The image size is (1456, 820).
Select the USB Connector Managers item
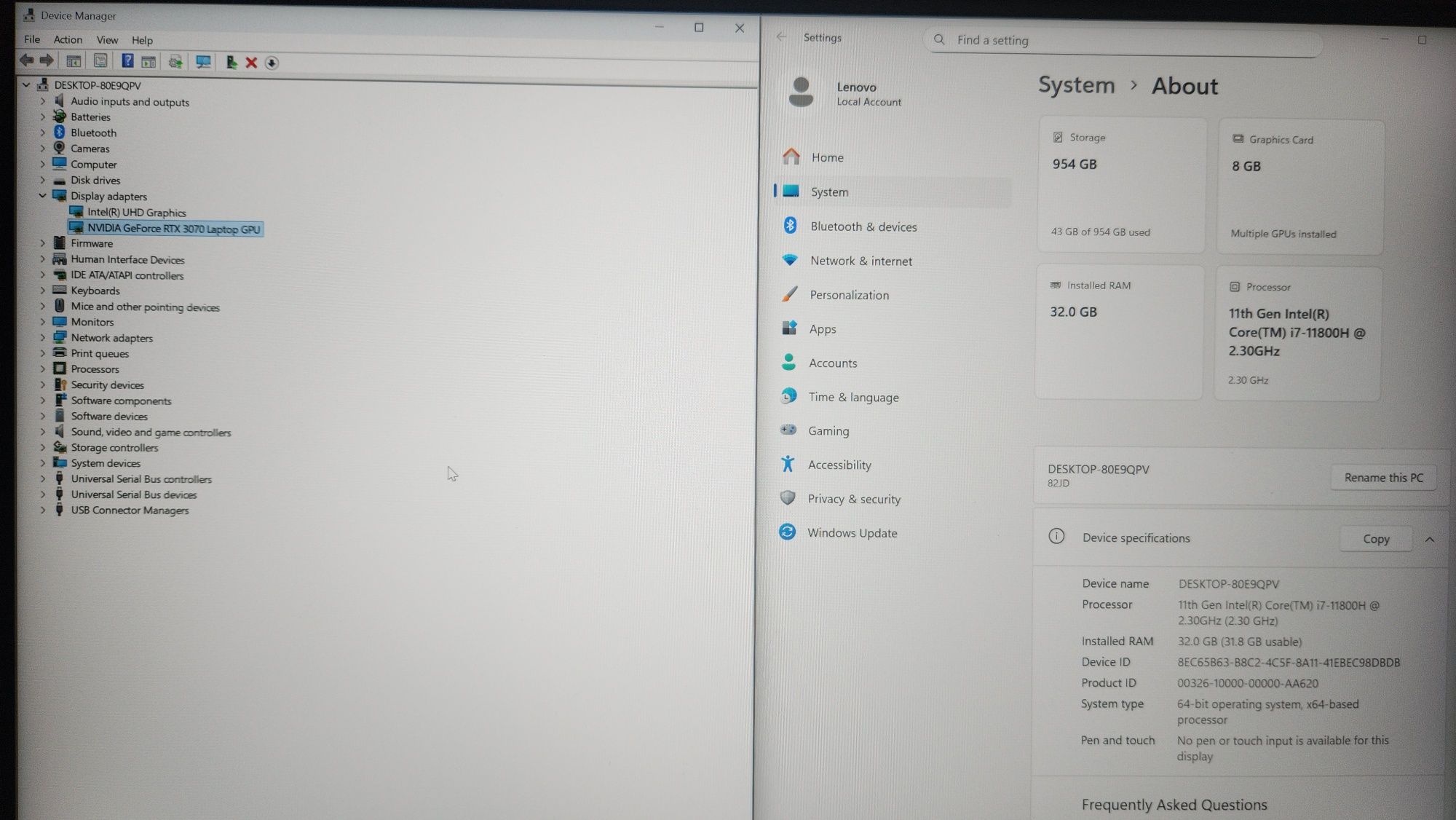[130, 510]
